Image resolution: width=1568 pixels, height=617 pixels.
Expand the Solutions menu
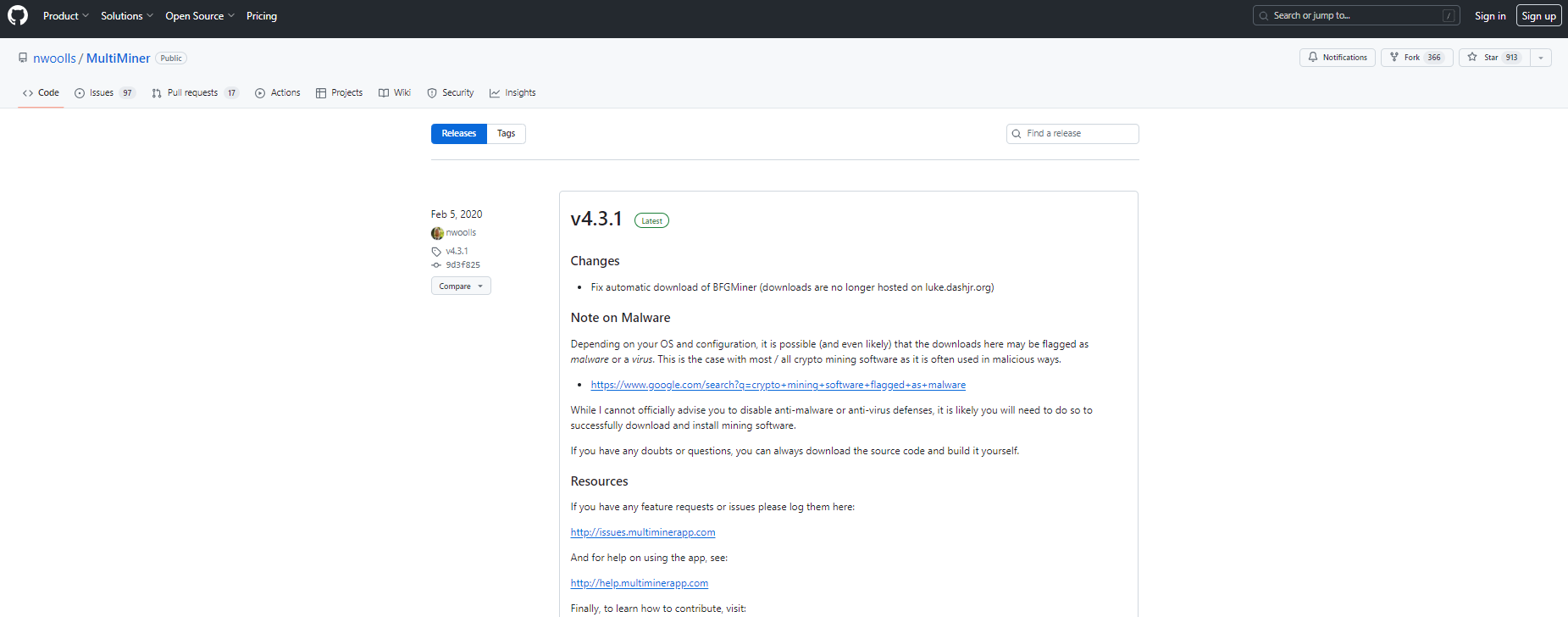[127, 16]
